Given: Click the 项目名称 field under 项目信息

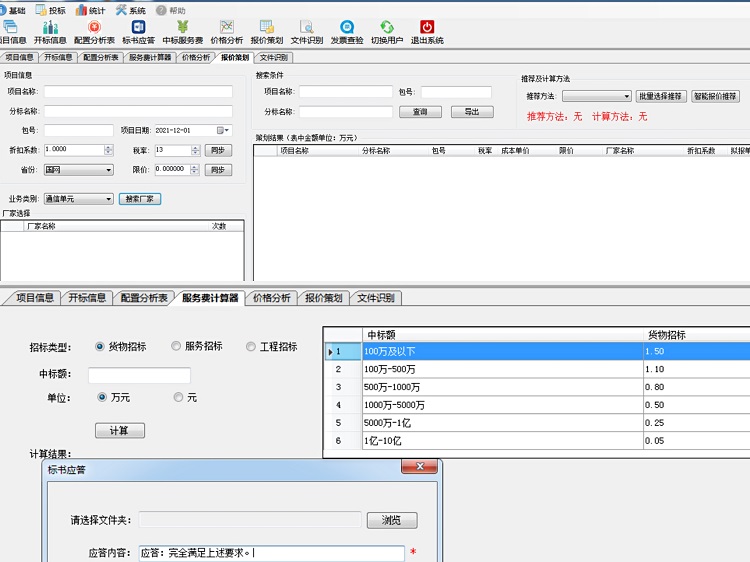Looking at the screenshot, I should click(138, 91).
